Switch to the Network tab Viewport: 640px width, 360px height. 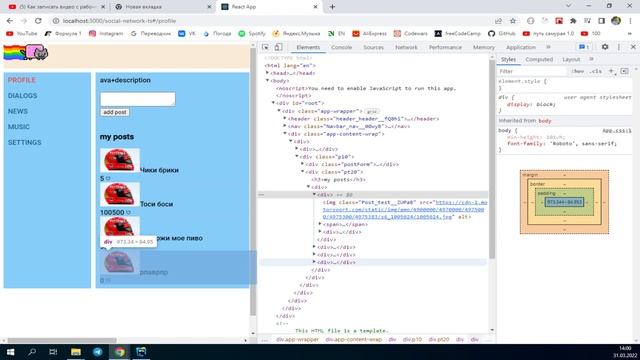coord(406,47)
